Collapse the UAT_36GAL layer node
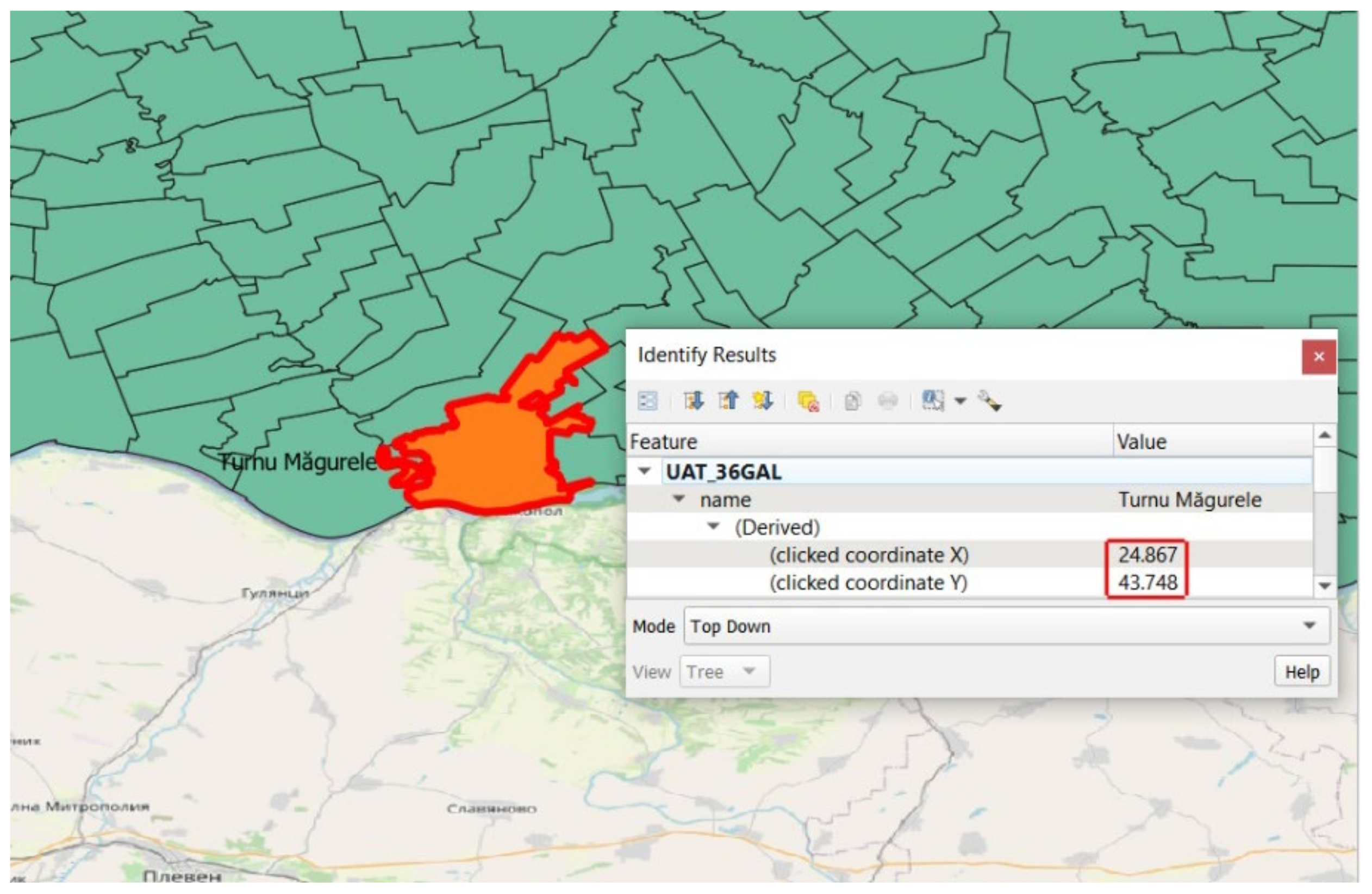 [645, 471]
